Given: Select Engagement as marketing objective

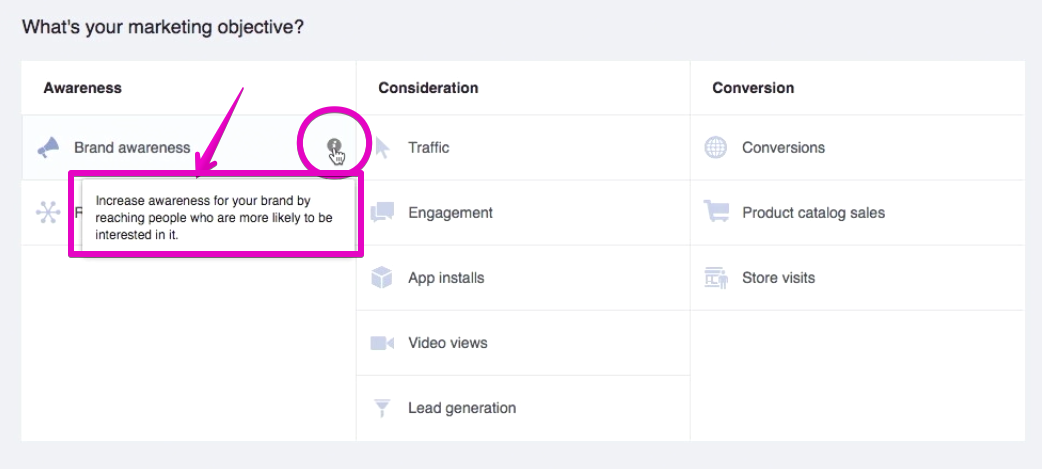Looking at the screenshot, I should click(524, 213).
